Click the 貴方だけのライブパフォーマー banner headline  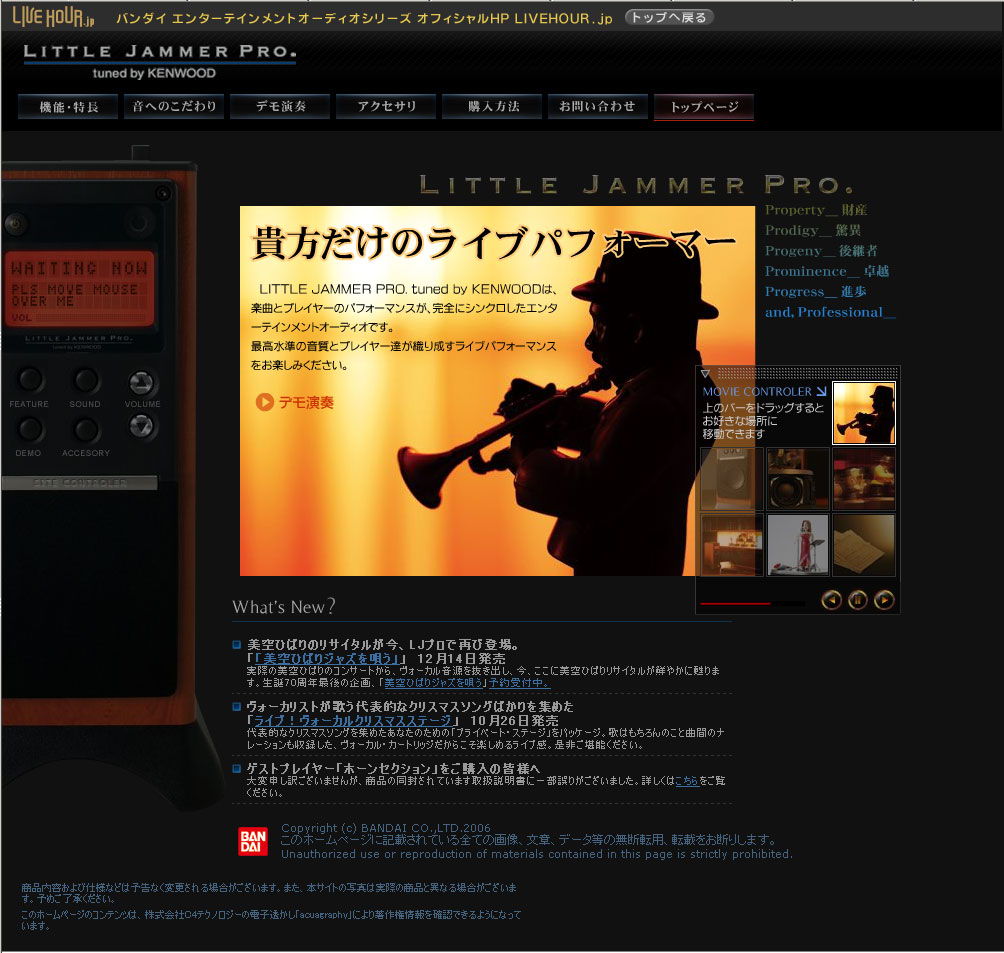pyautogui.click(x=493, y=243)
